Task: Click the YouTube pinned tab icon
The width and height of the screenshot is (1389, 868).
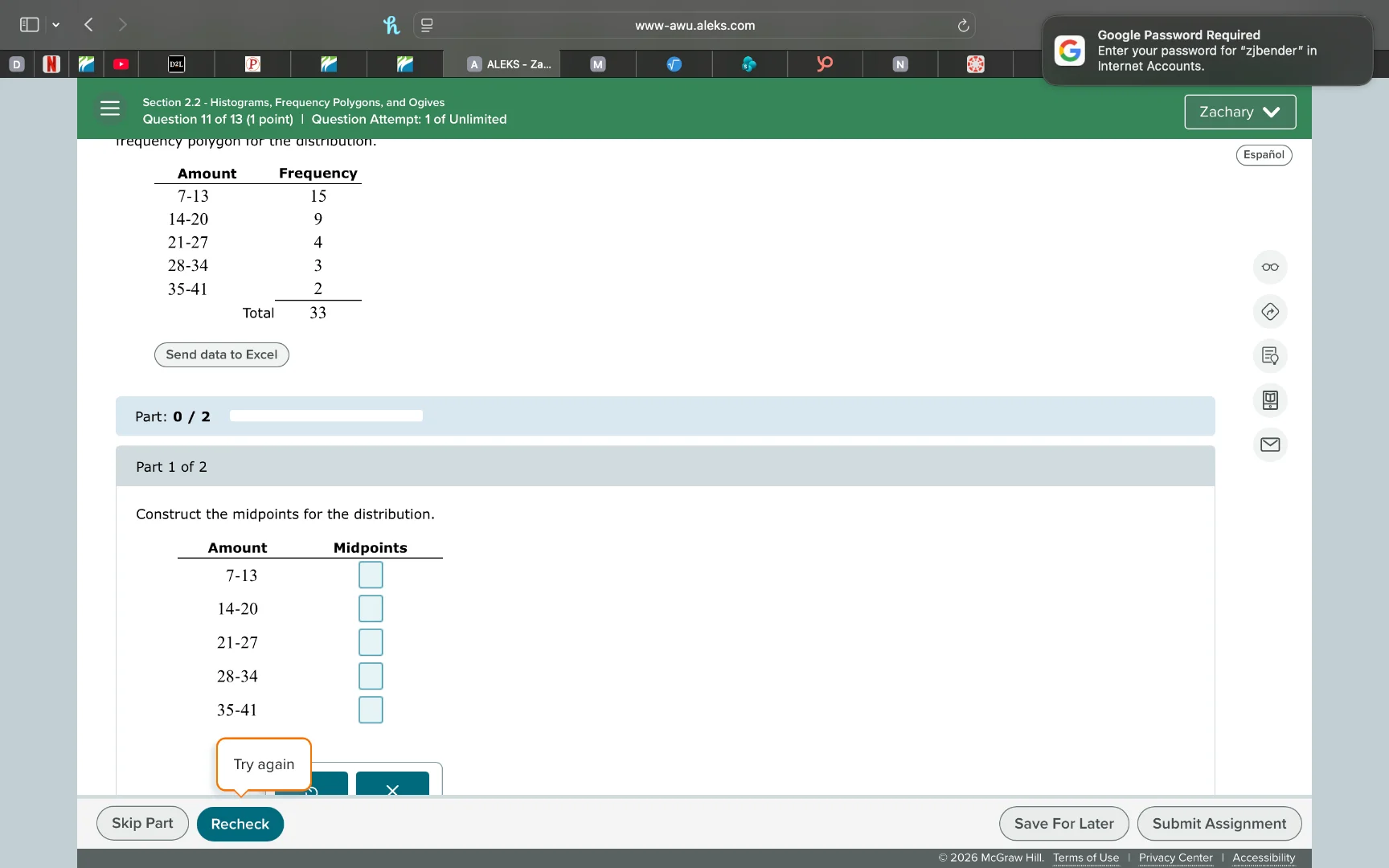Action: pos(121,63)
